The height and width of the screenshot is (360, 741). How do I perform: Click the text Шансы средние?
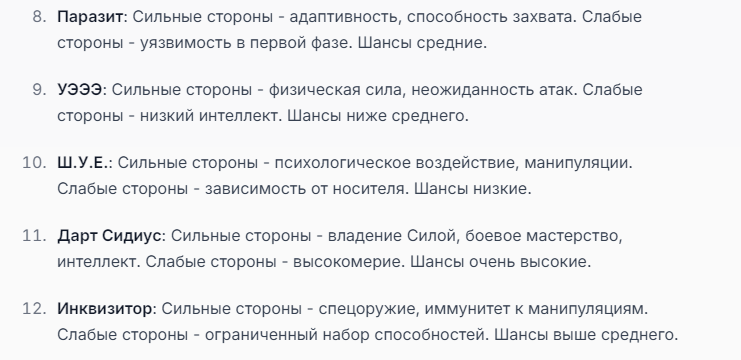point(422,43)
